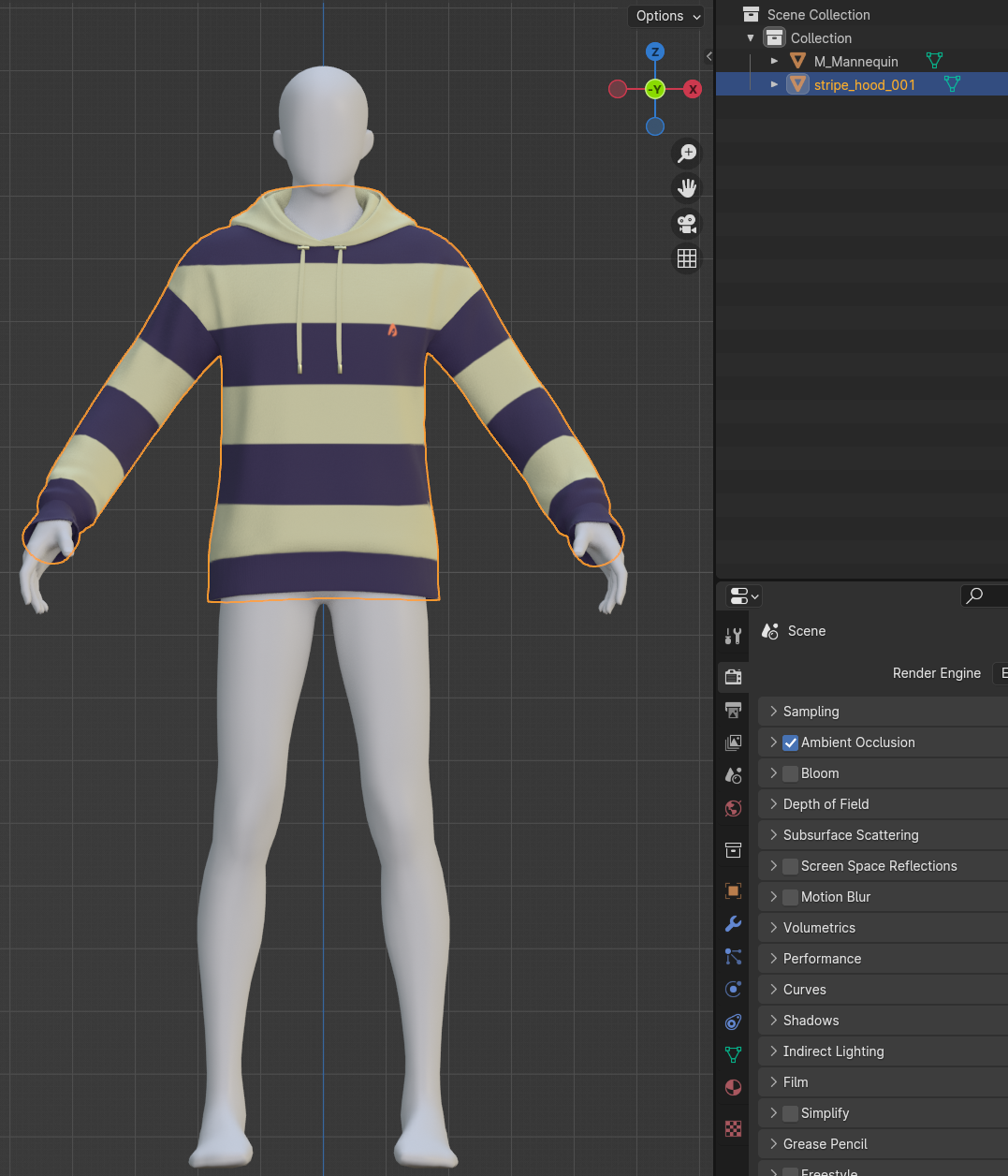Open the Options dropdown in viewport

(x=667, y=16)
